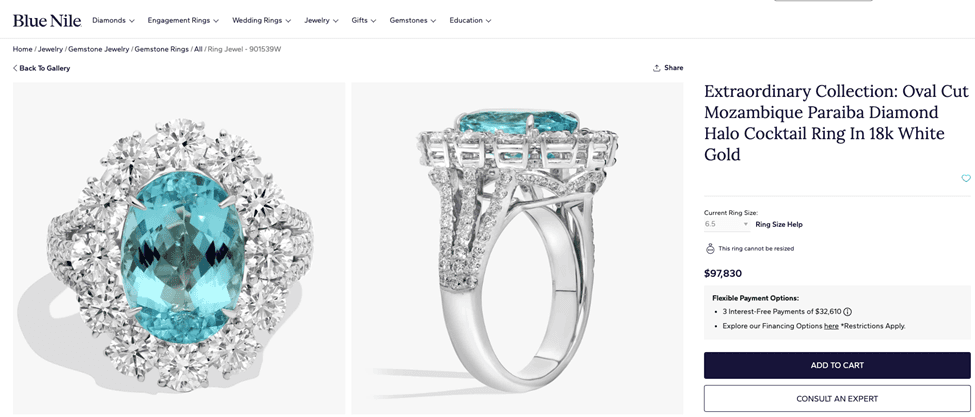Follow the Financing Options here link
This screenshot has height=417, width=975.
[x=831, y=326]
